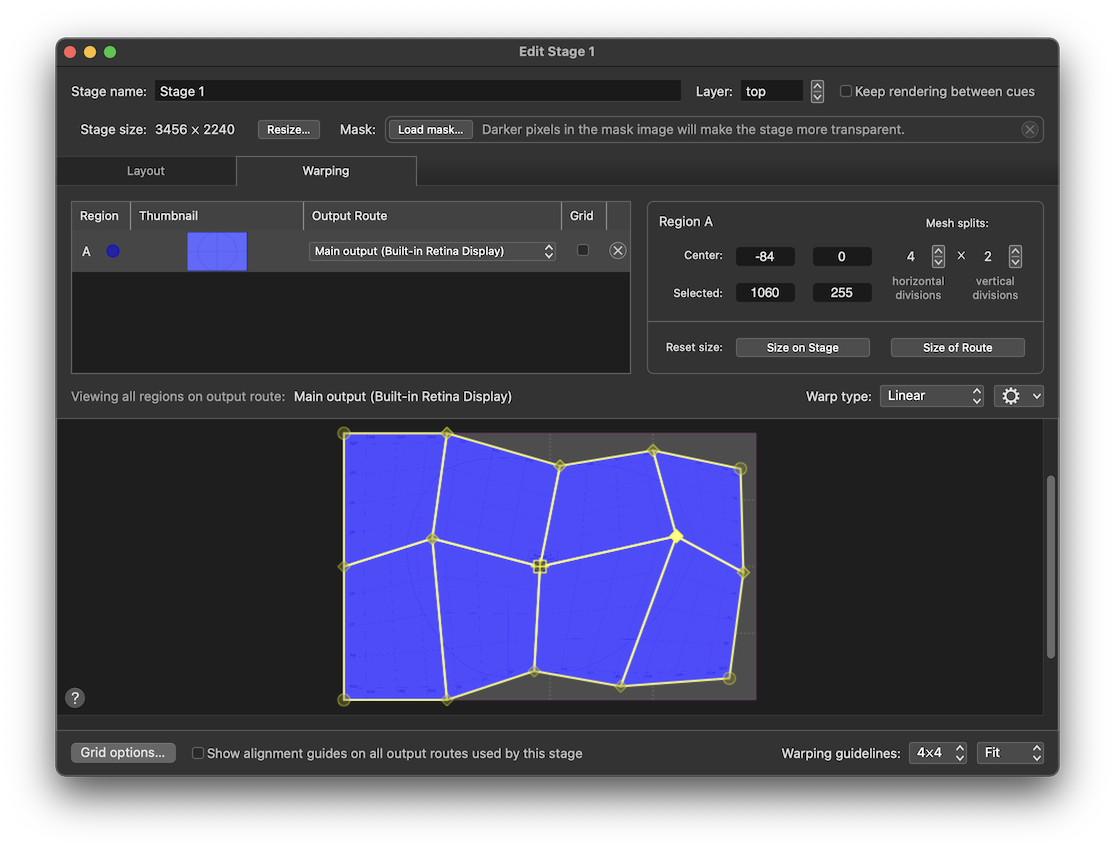Open the Output Route dropdown for Region A

click(x=432, y=251)
